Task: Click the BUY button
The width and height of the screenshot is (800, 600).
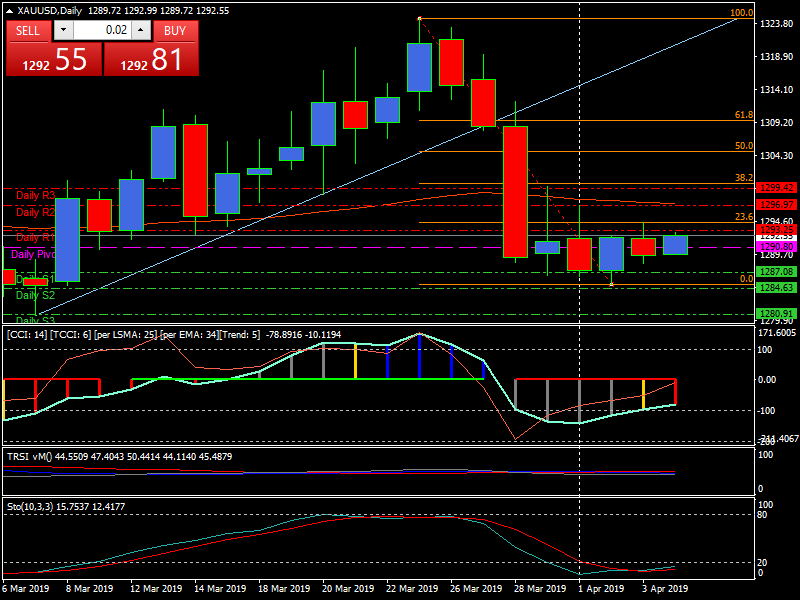Action: pos(175,30)
